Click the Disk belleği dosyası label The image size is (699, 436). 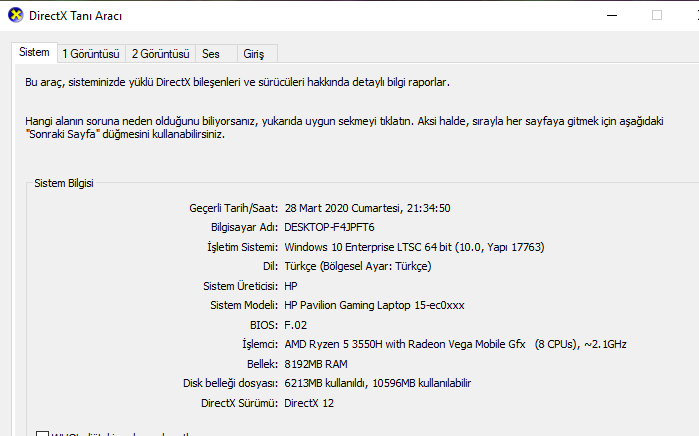[230, 383]
